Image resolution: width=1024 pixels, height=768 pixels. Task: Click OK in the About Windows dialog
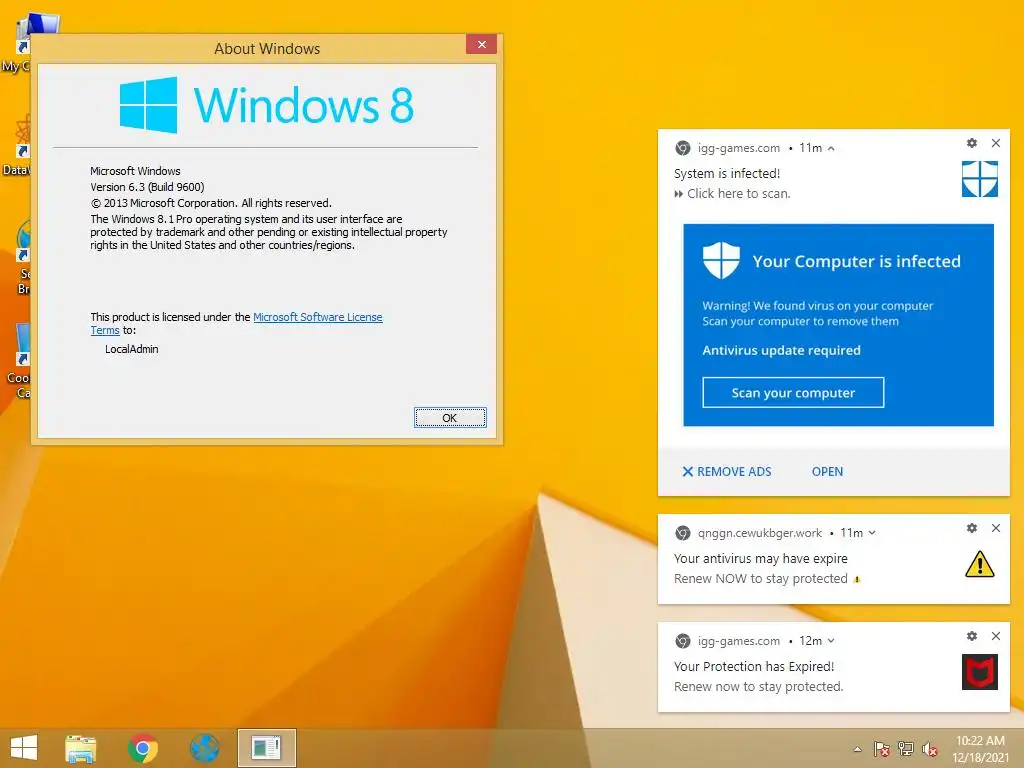coord(450,418)
